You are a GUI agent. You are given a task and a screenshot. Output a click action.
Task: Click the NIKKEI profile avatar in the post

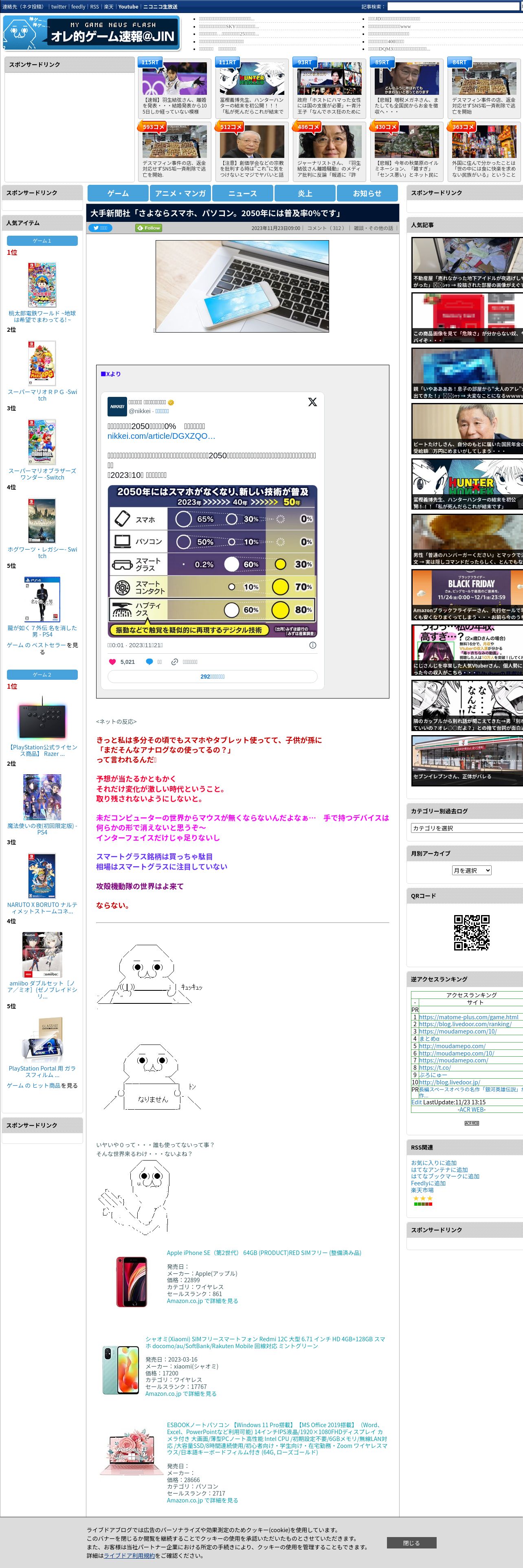[117, 406]
